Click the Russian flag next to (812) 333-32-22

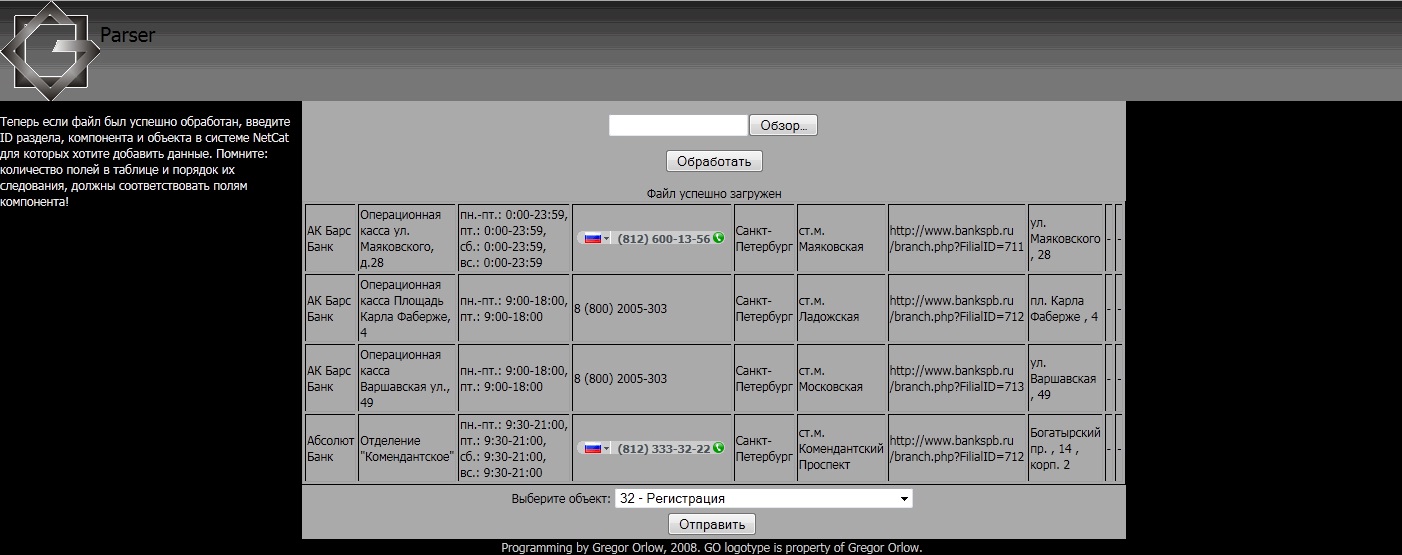[592, 449]
